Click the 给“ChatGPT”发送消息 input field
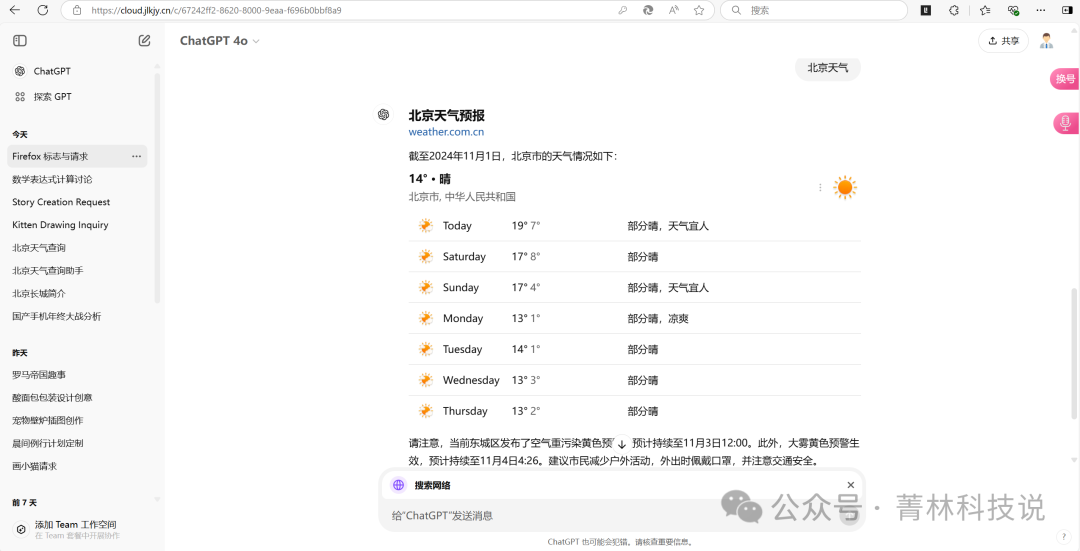The height and width of the screenshot is (551, 1080). [600, 516]
